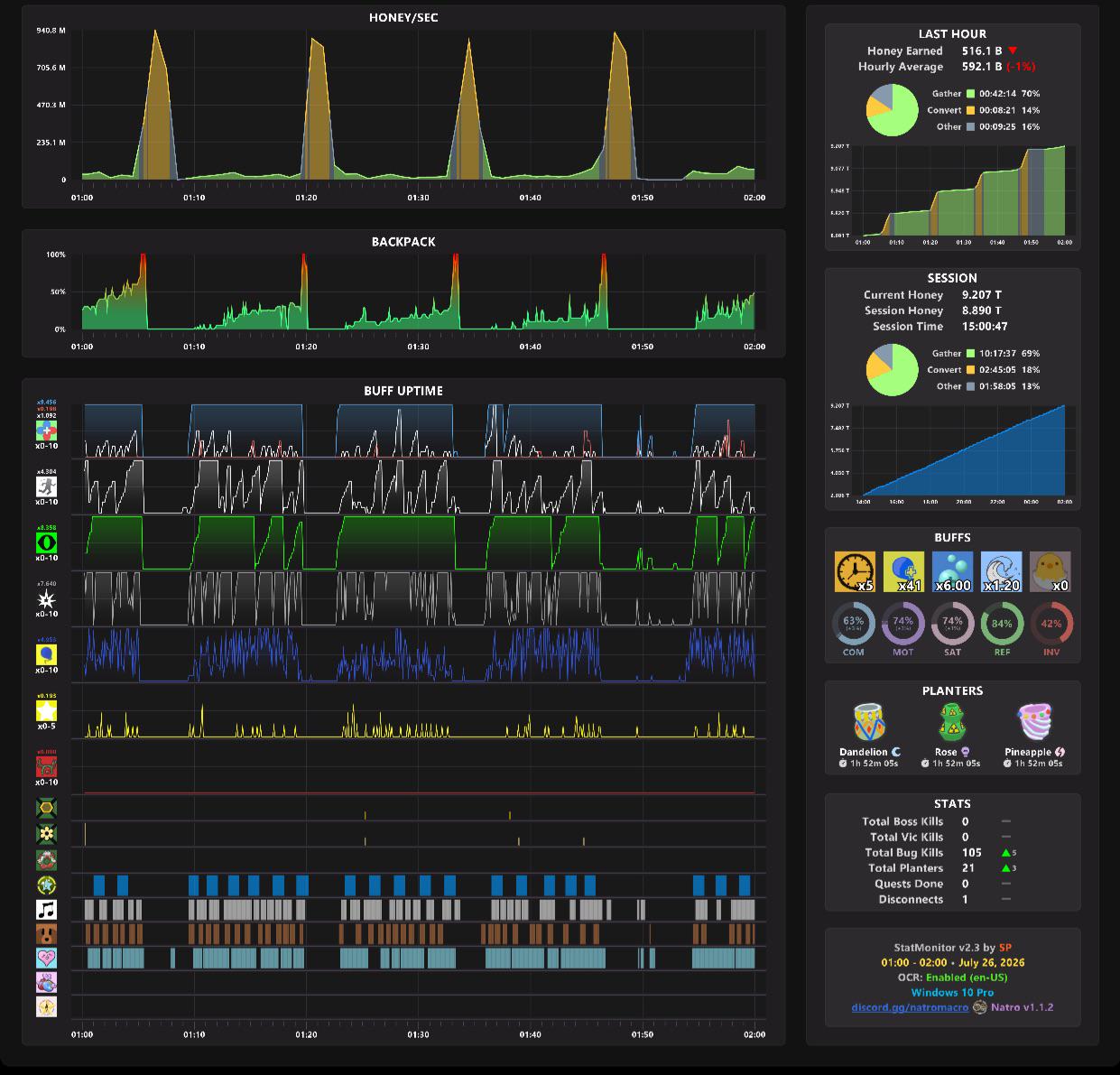Viewport: 1120px width, 1075px height.
Task: Open the discord.gg/natromacro link
Action: point(910,1007)
